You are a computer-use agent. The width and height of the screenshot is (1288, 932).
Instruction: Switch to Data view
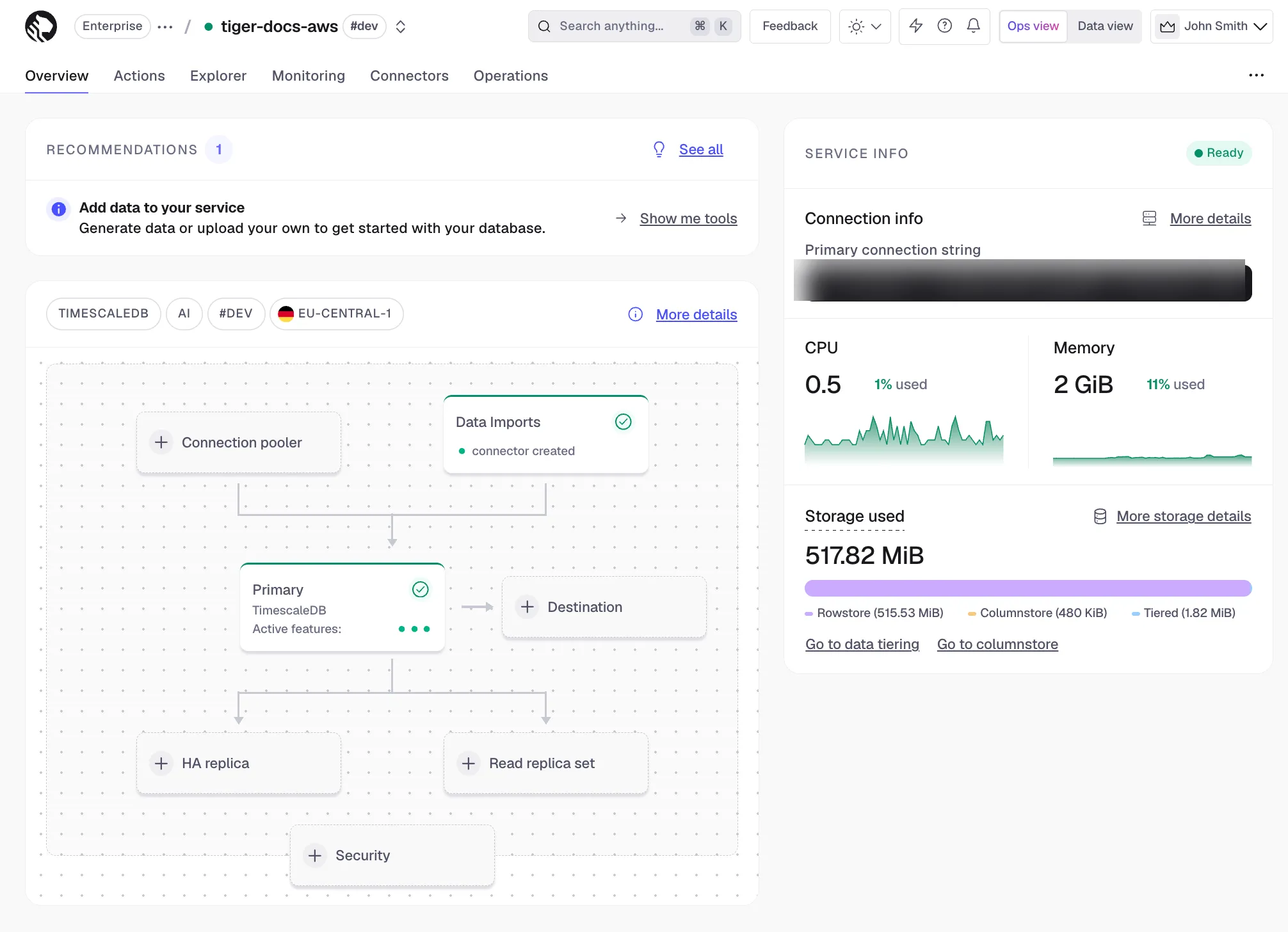[1105, 26]
